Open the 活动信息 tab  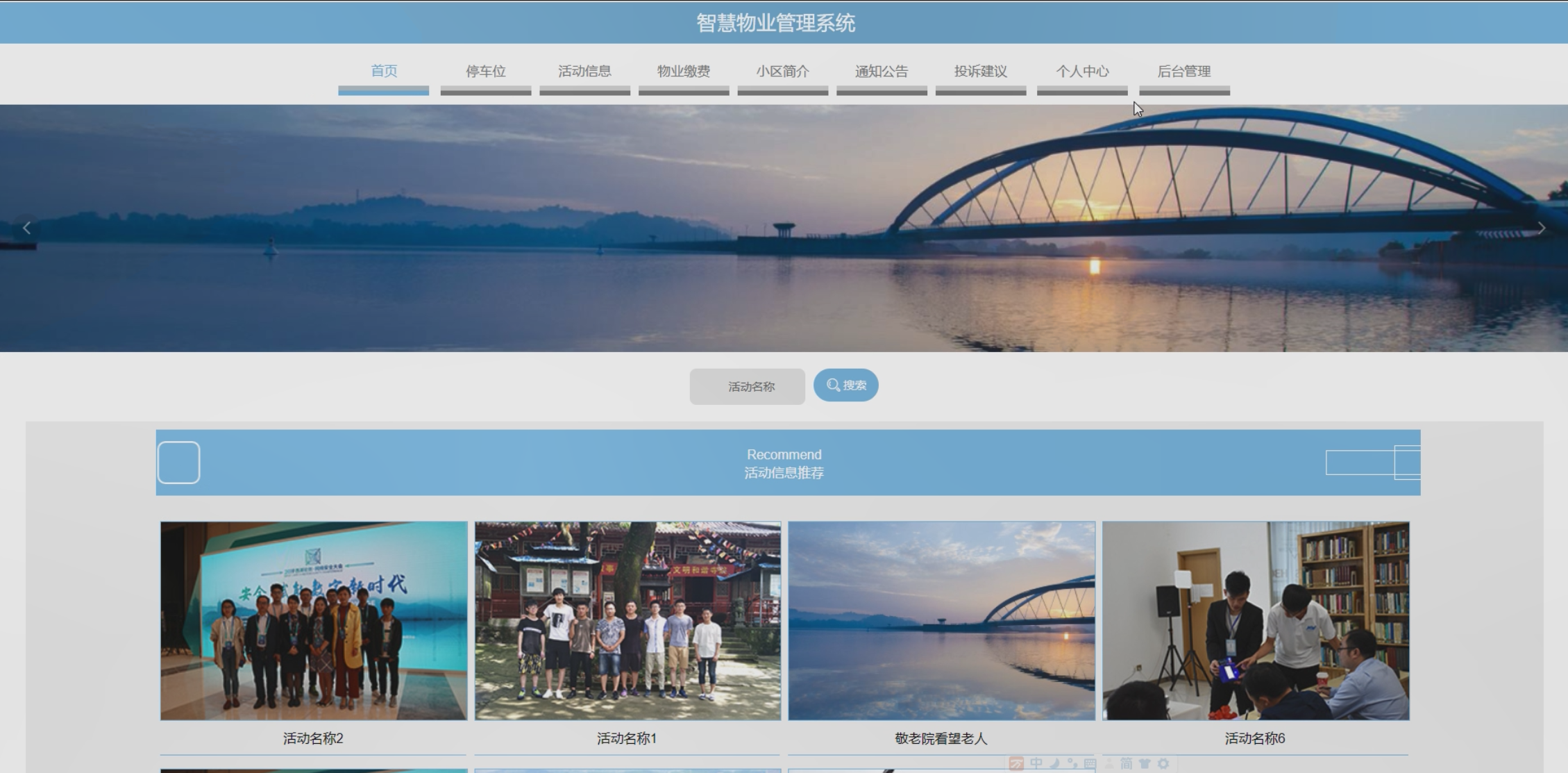(x=584, y=72)
